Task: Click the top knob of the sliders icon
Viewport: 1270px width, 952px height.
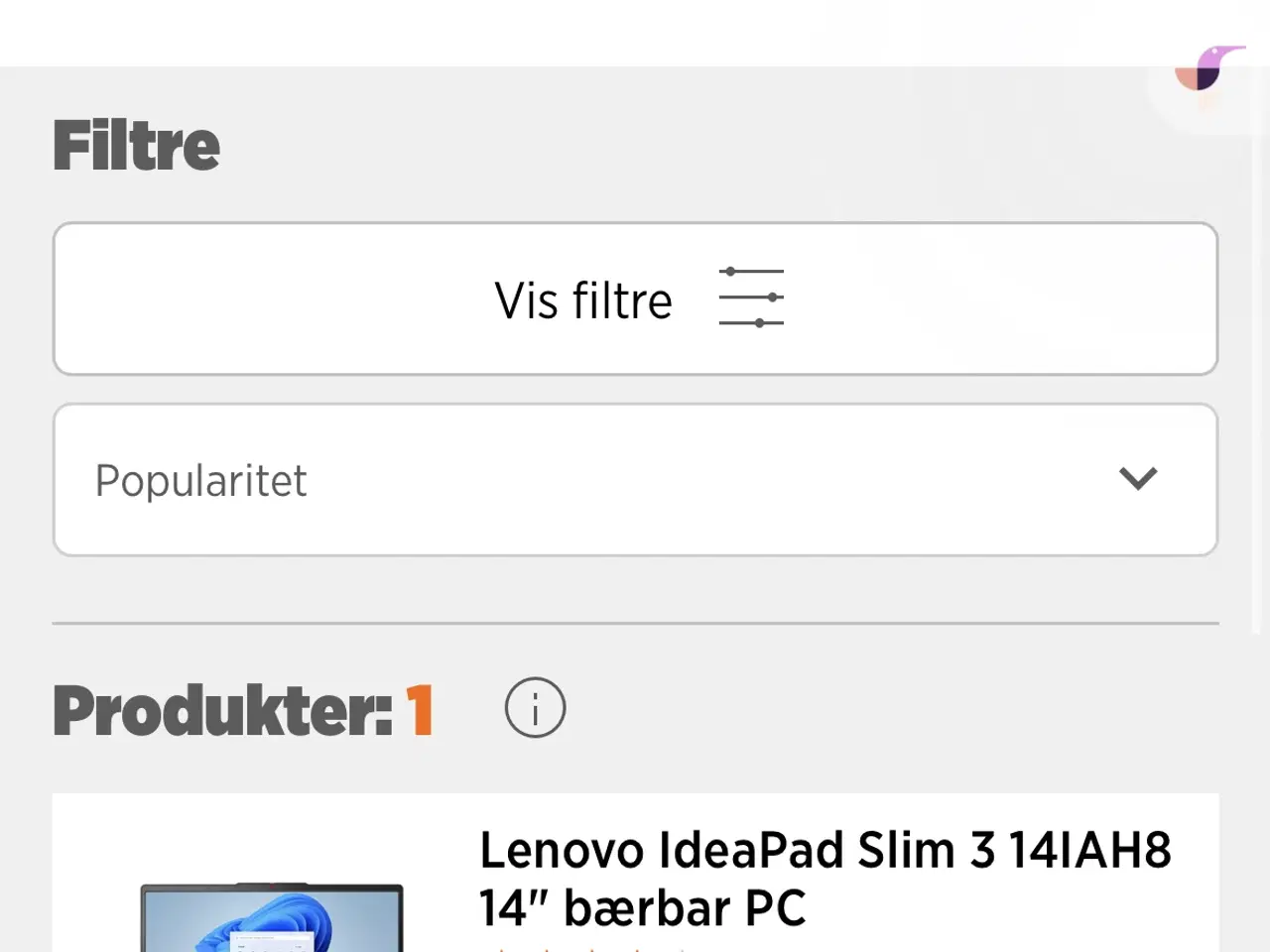Action: point(730,271)
